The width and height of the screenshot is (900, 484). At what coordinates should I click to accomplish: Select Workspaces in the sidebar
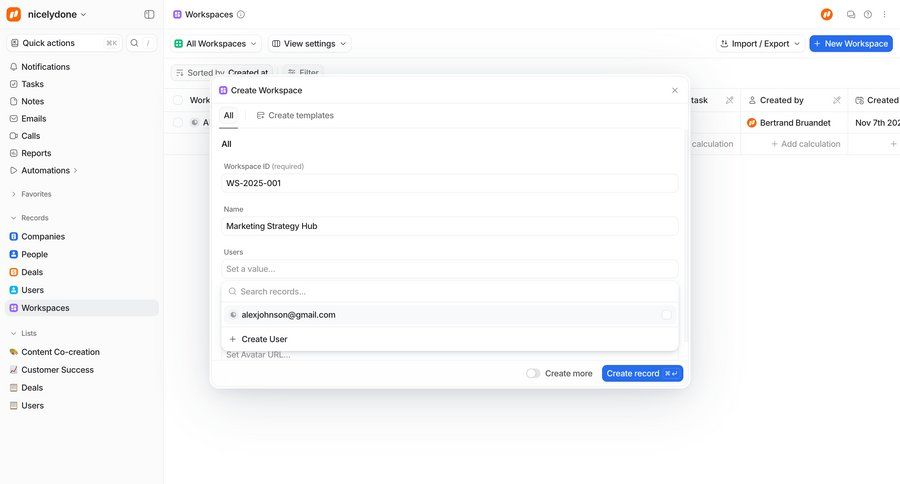82,308
